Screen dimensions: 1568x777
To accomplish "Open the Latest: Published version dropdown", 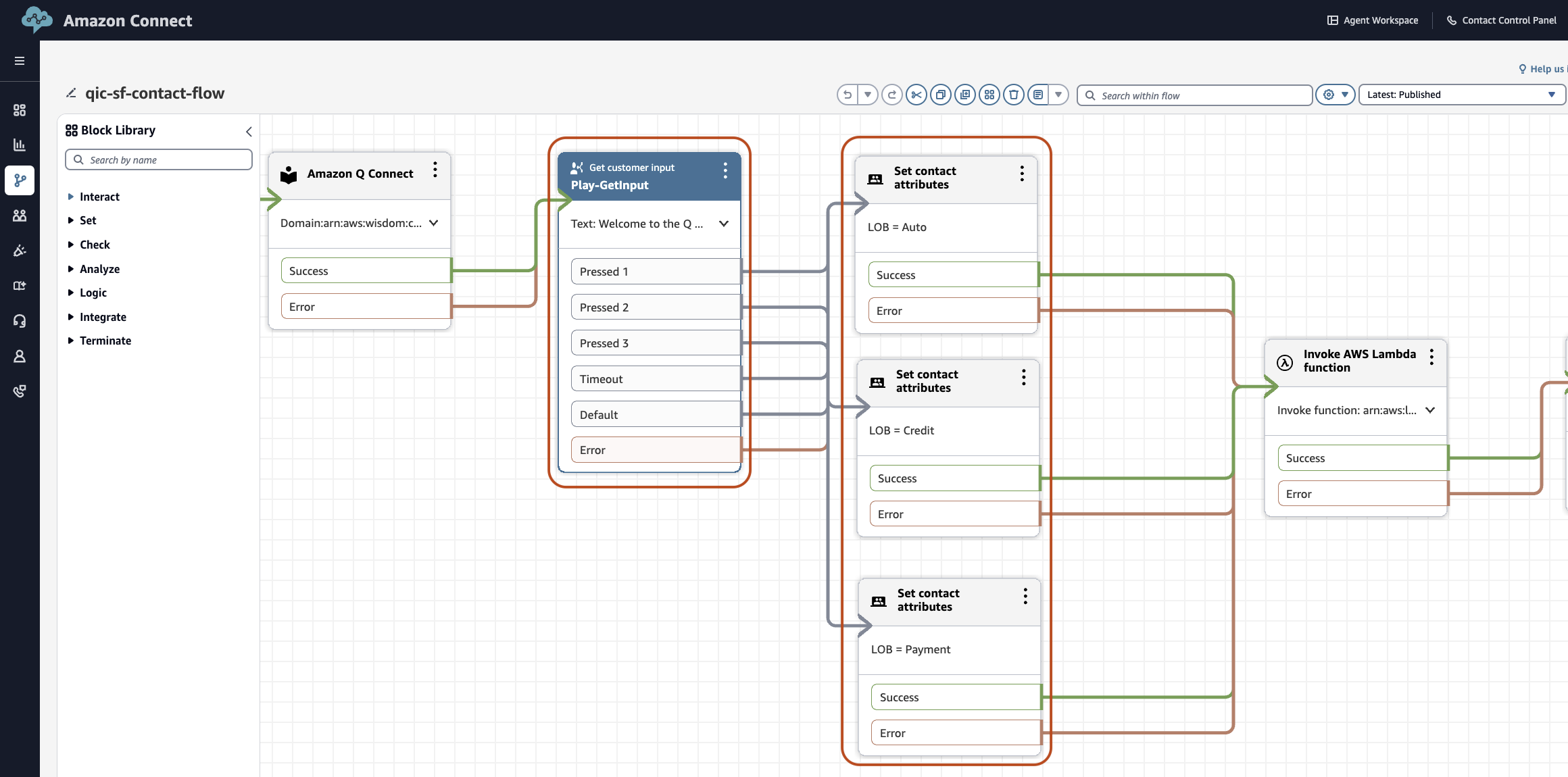I will pos(1461,95).
